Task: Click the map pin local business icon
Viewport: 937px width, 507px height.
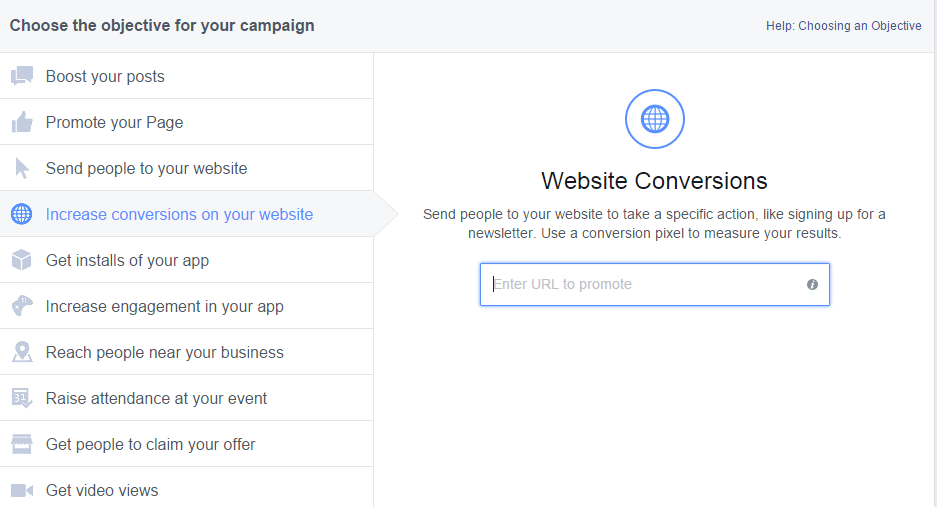Action: pyautogui.click(x=22, y=352)
